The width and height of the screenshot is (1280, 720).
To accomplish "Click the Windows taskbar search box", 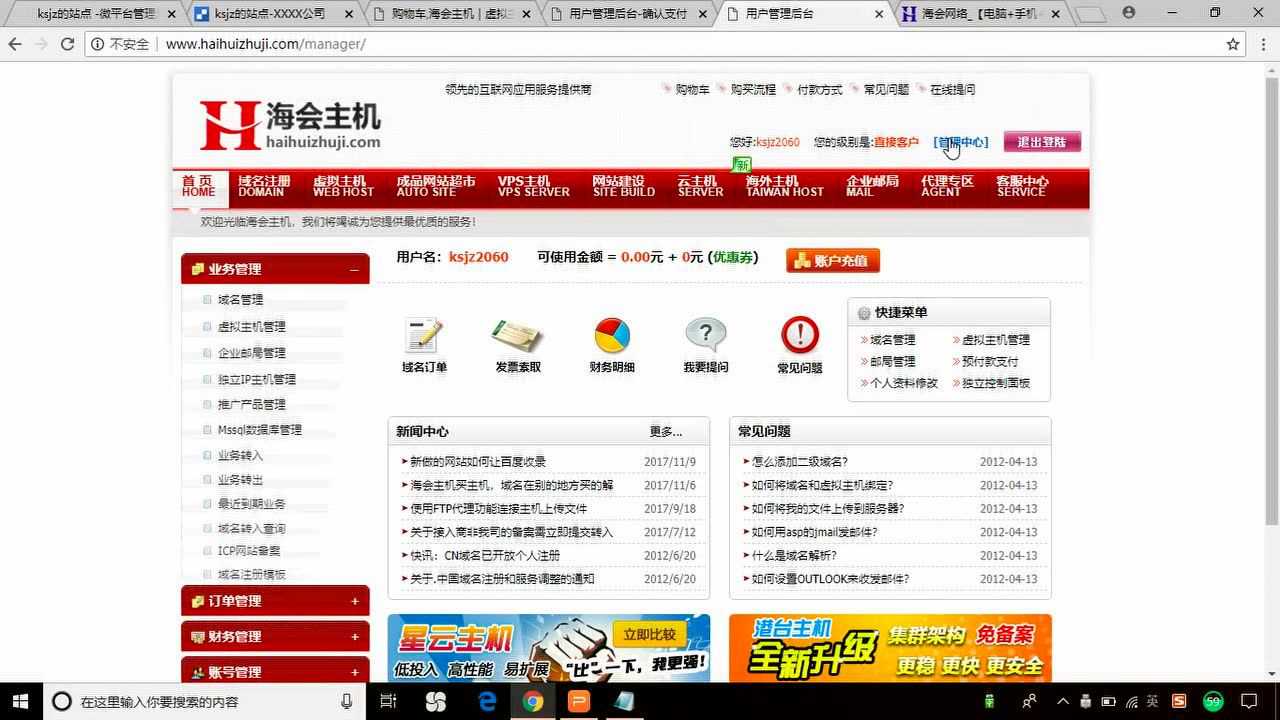I will click(x=202, y=701).
